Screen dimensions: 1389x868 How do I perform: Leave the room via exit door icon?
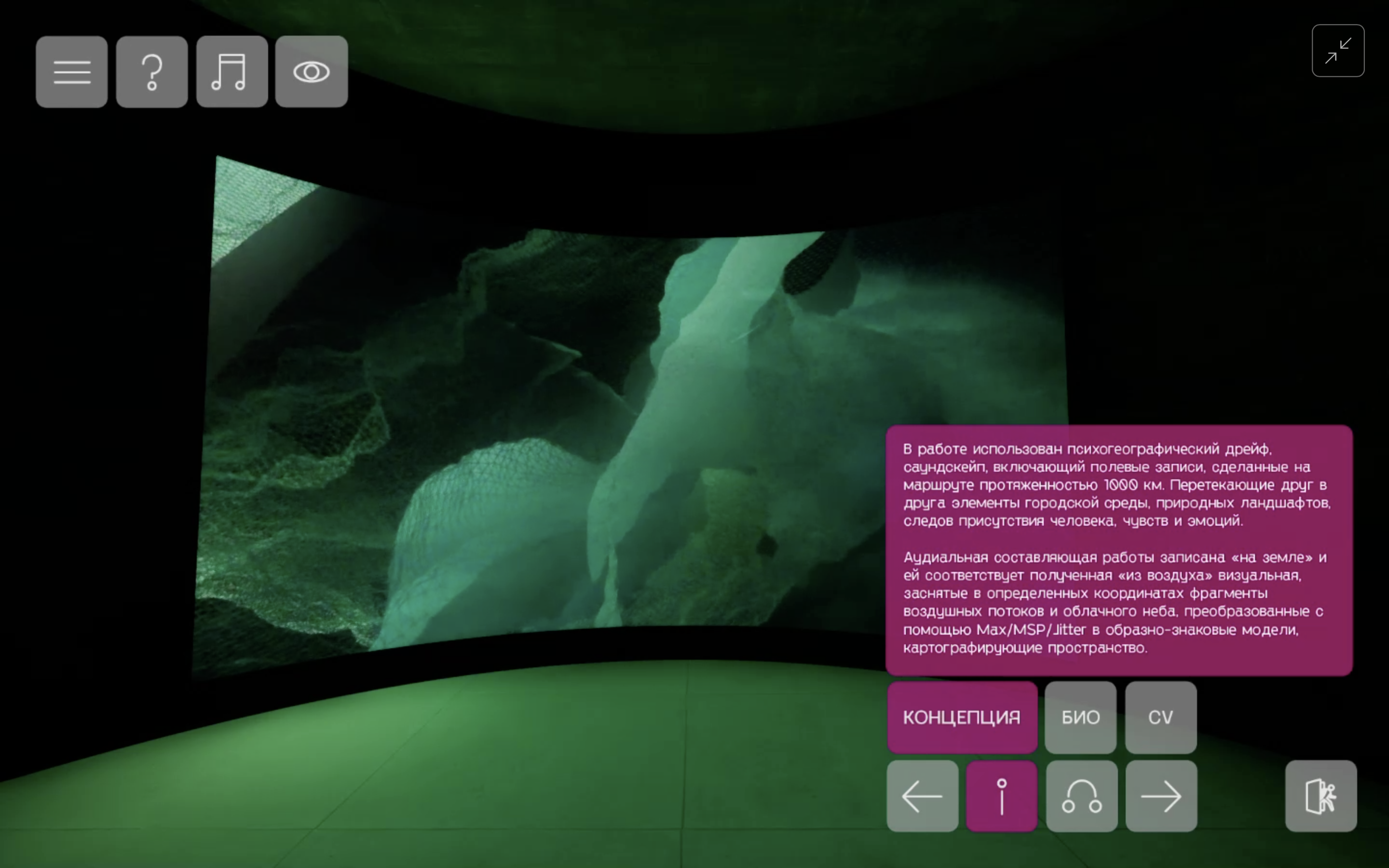click(x=1321, y=796)
